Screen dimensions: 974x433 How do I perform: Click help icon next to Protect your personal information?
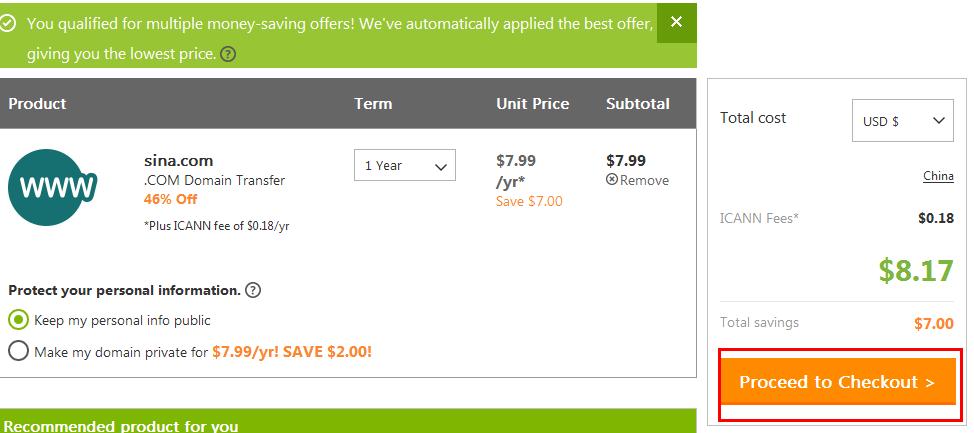253,290
